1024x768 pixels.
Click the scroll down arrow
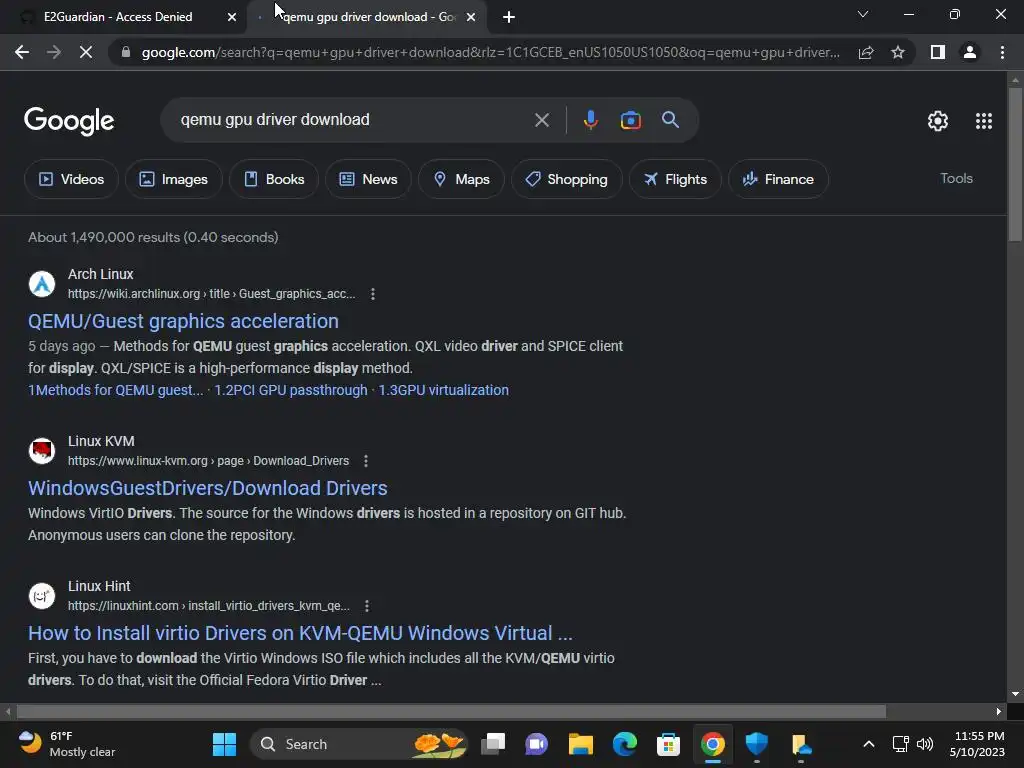[x=1014, y=694]
